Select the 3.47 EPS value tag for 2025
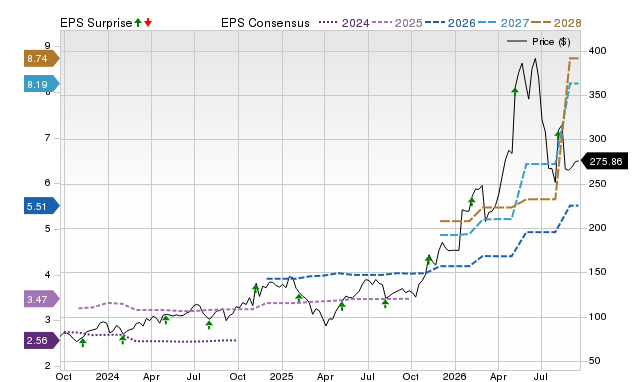640x382 pixels. [x=41, y=299]
